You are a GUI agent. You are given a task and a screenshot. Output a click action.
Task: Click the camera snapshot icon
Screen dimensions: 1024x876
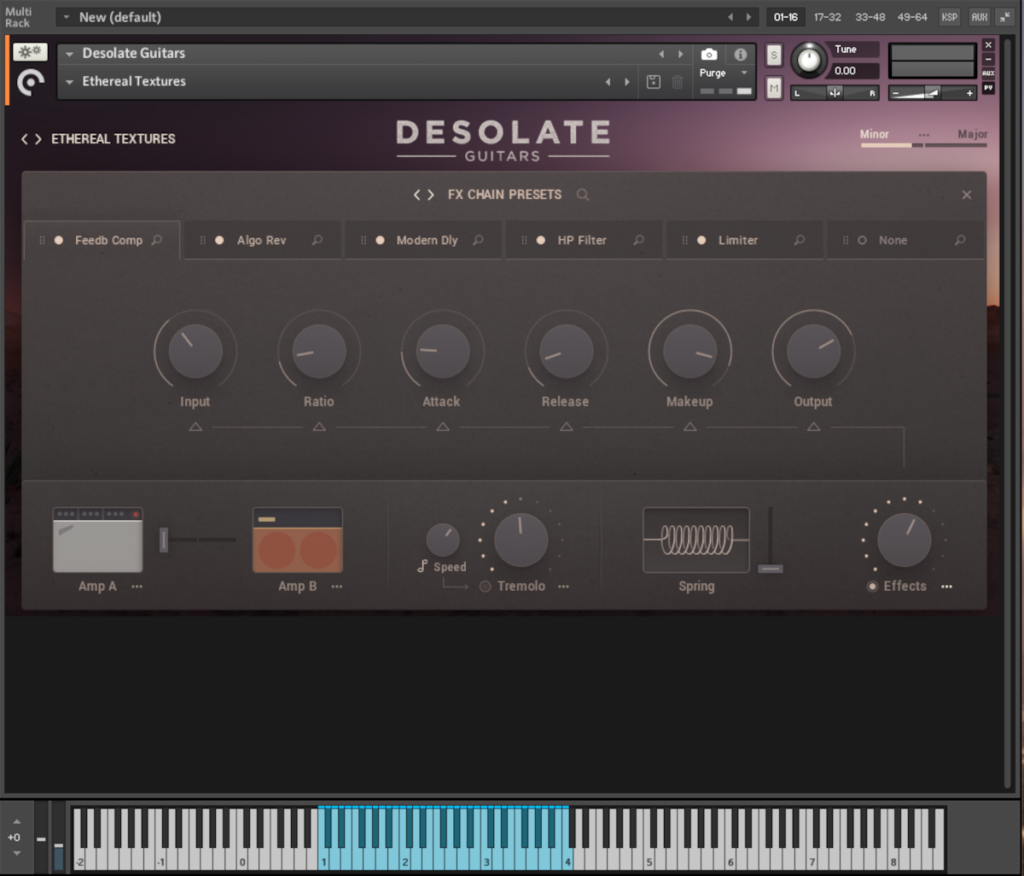point(709,54)
